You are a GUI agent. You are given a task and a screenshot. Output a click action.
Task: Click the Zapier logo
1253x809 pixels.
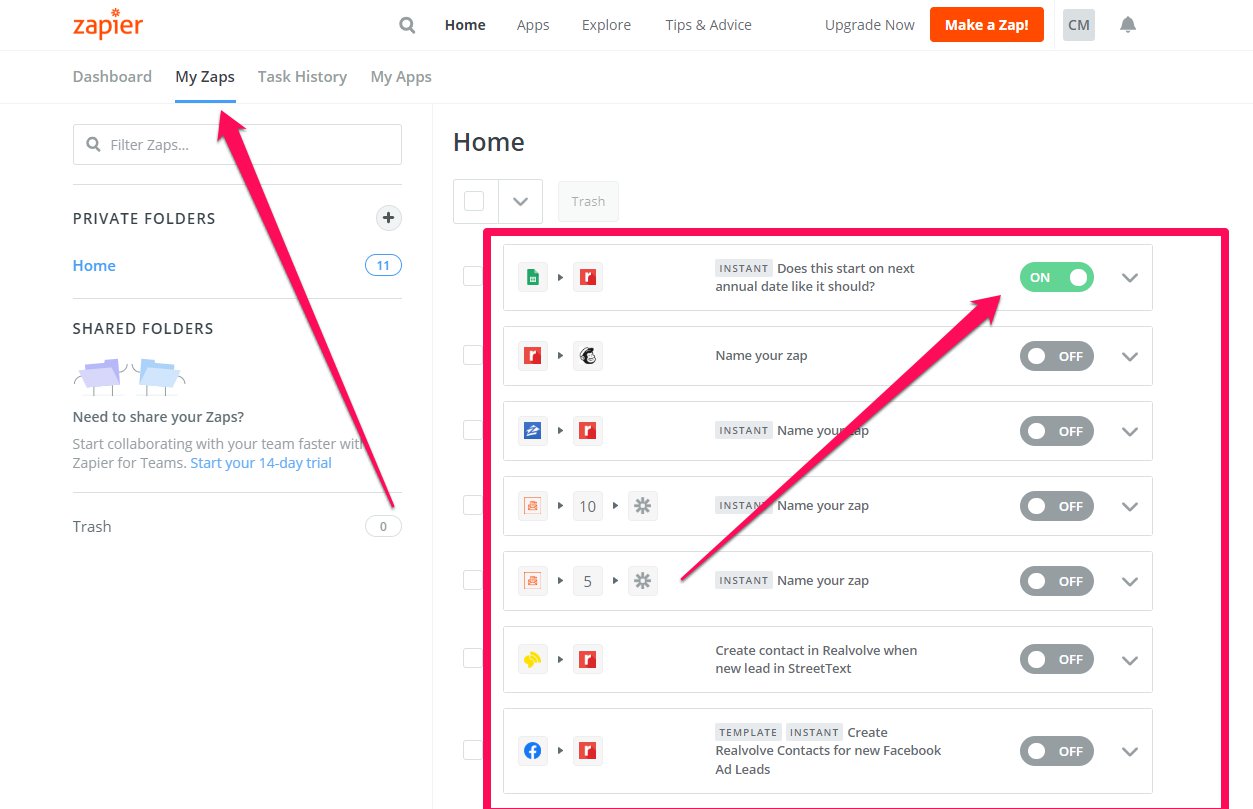[107, 25]
